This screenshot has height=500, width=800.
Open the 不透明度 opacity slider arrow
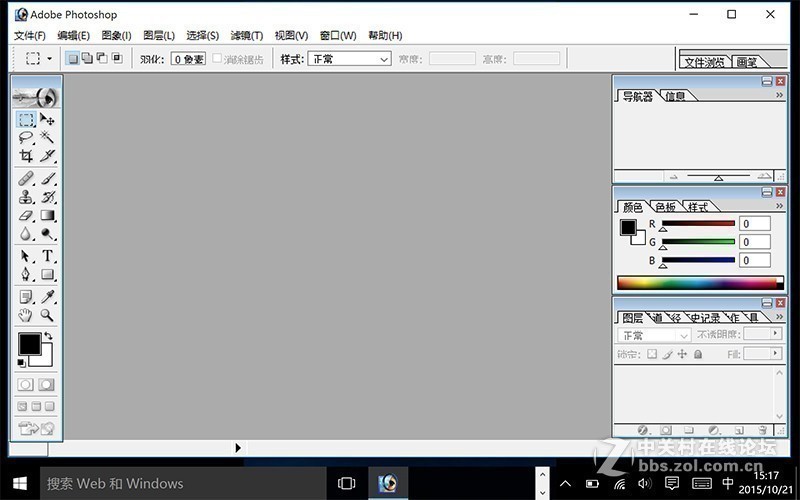pyautogui.click(x=776, y=334)
